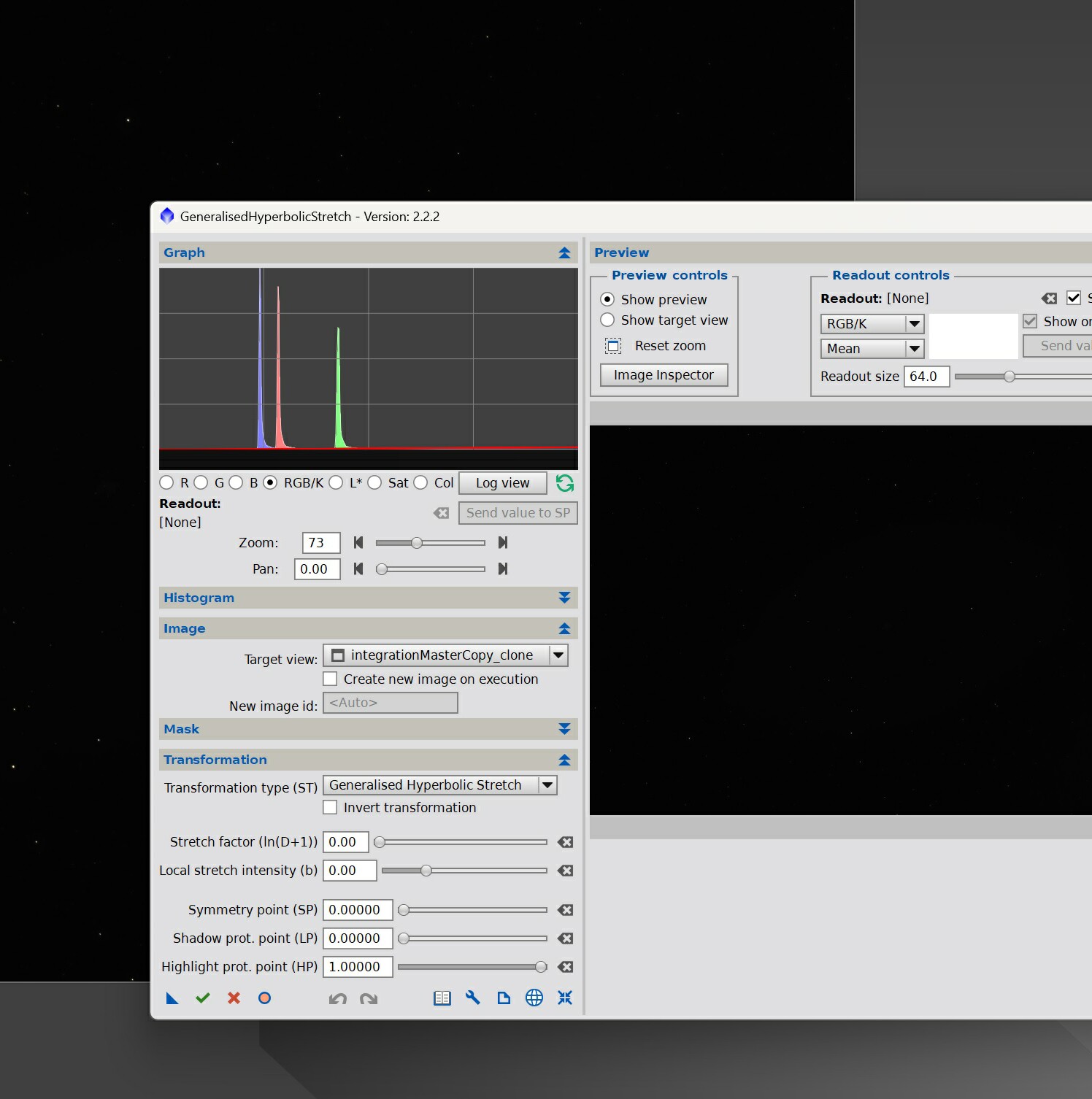
Task: Open the wrench preferences icon
Action: [473, 998]
